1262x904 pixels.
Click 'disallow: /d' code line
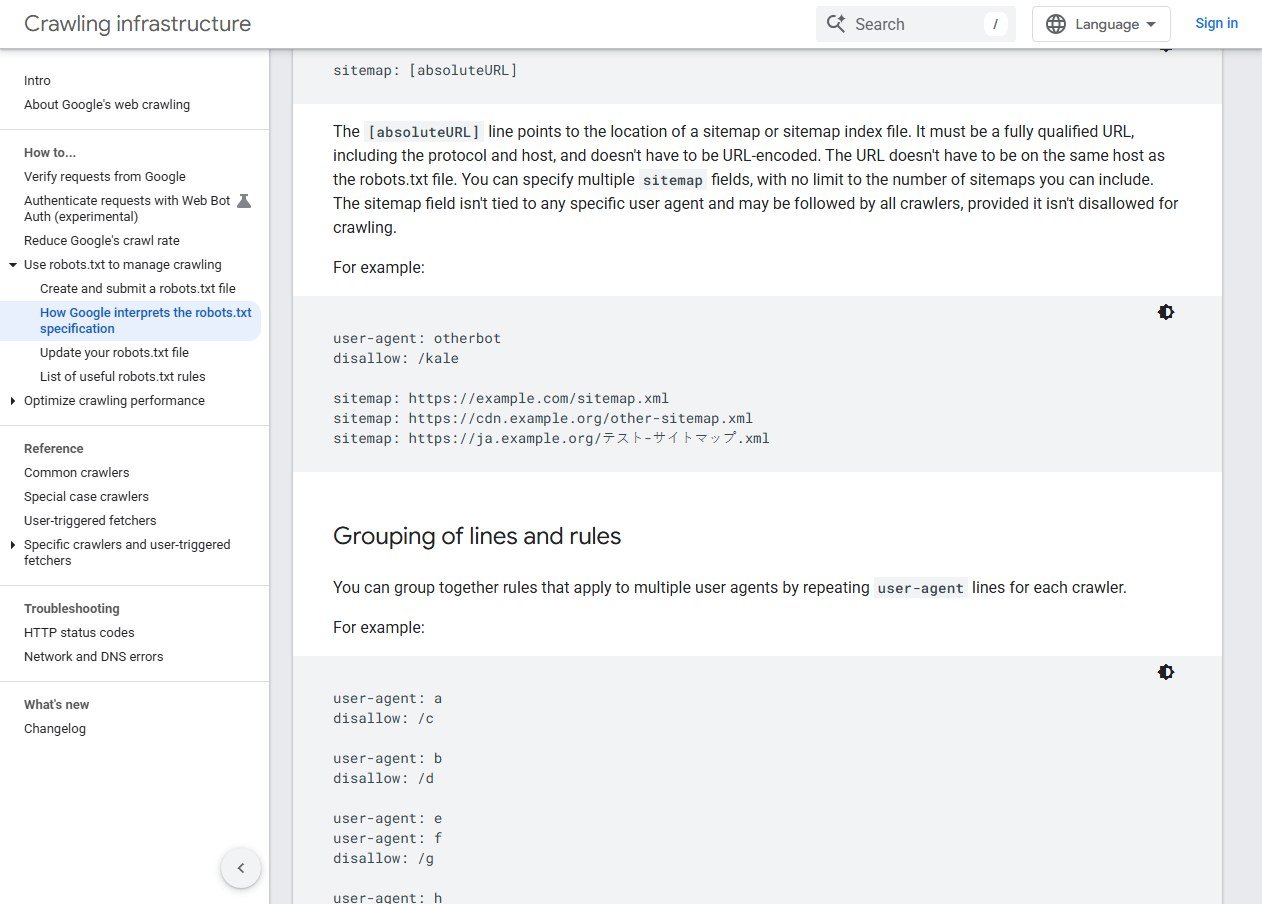[x=384, y=778]
